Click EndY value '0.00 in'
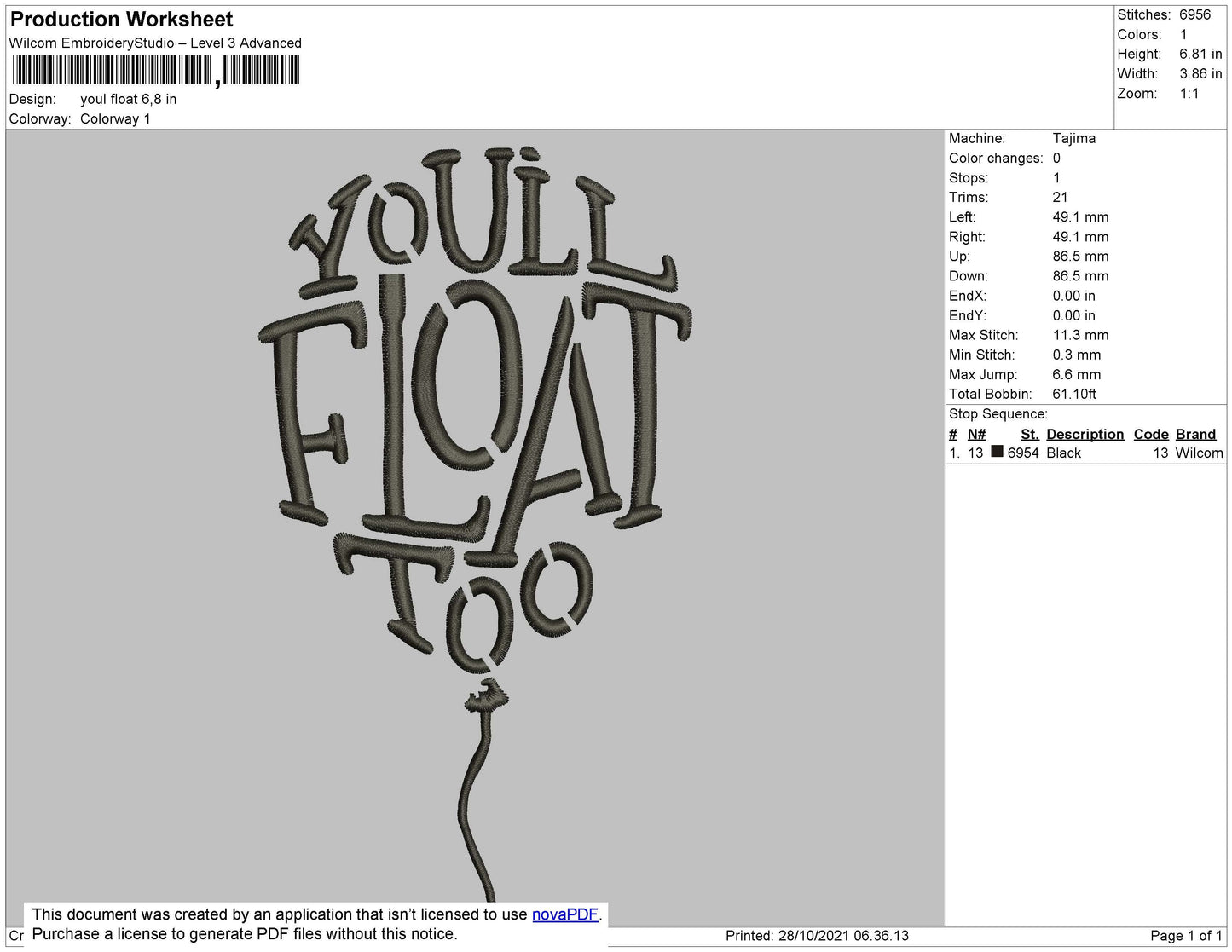The image size is (1232, 952). click(x=1074, y=315)
